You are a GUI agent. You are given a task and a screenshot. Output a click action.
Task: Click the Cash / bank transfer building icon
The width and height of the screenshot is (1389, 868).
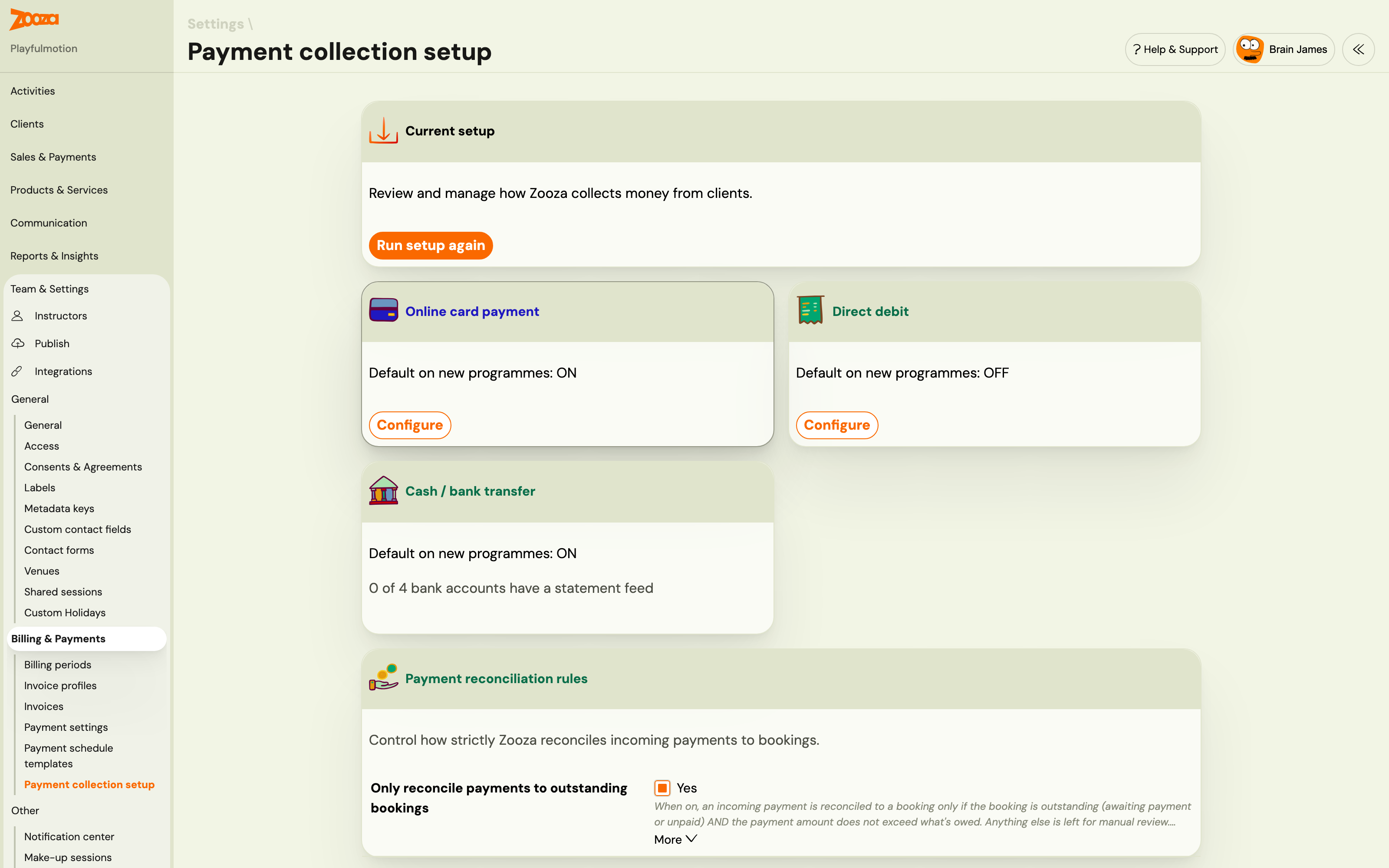coord(383,491)
